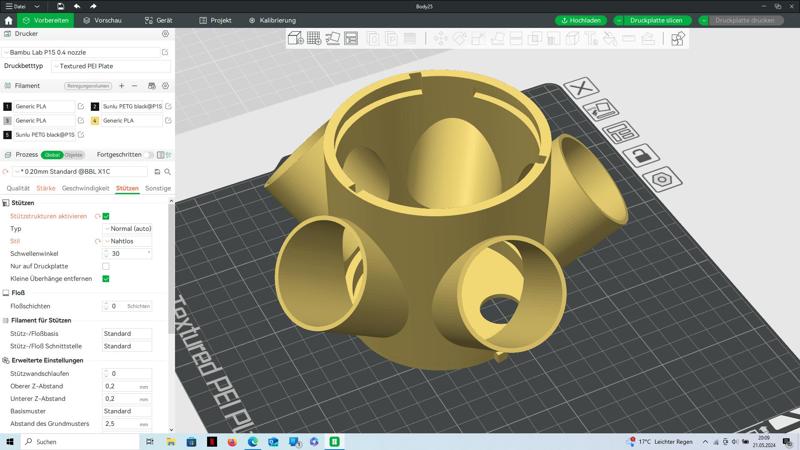The image size is (800, 450).
Task: Click the Oberer Z-Abstand field
Action: tap(127, 386)
